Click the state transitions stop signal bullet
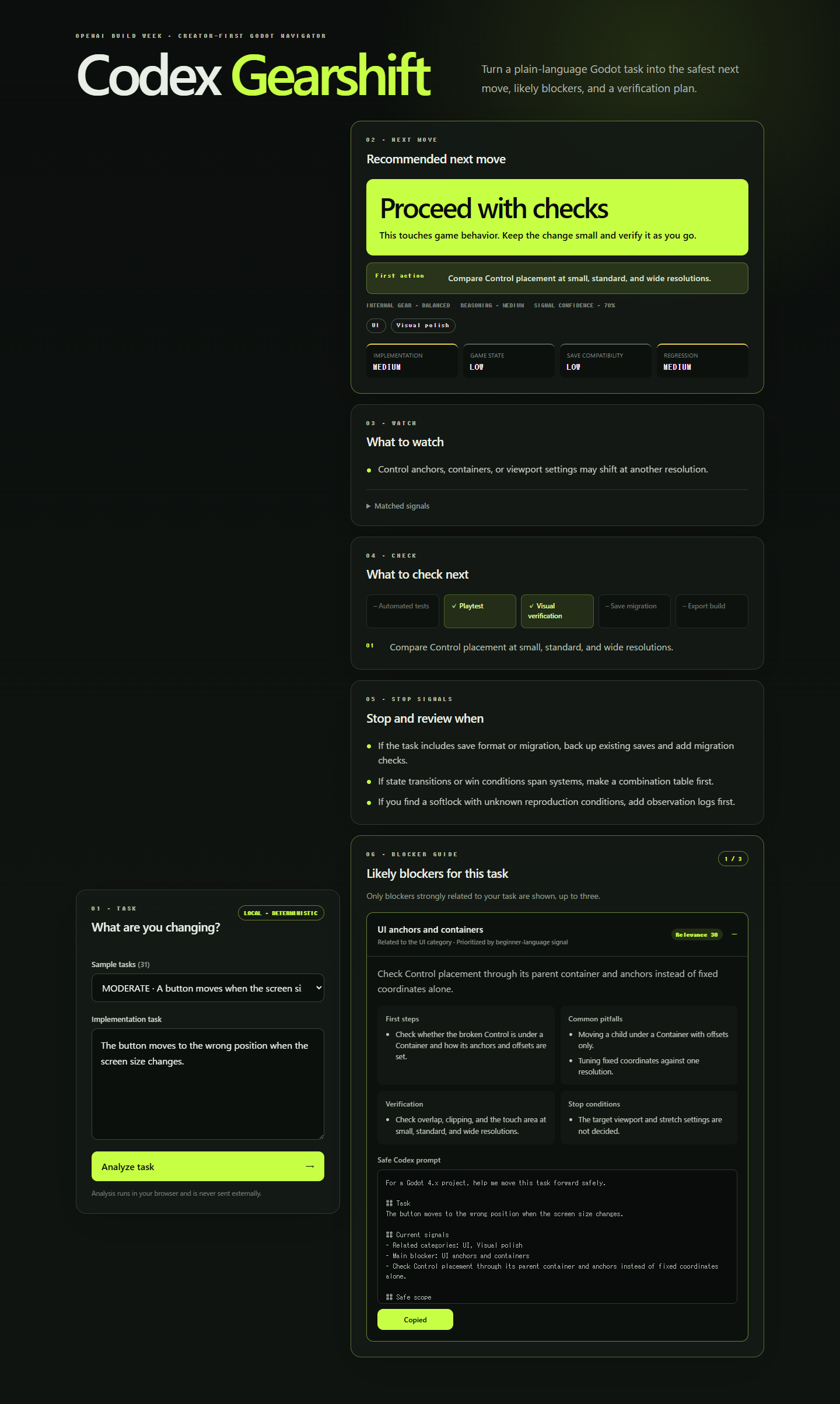This screenshot has height=1404, width=840. [x=546, y=782]
